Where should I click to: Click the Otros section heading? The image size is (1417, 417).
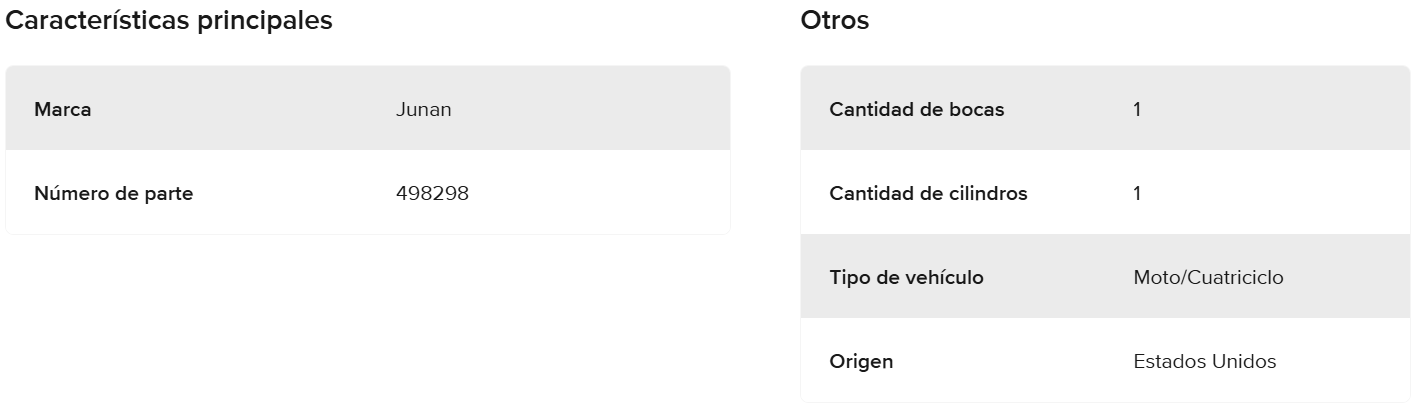pos(834,20)
